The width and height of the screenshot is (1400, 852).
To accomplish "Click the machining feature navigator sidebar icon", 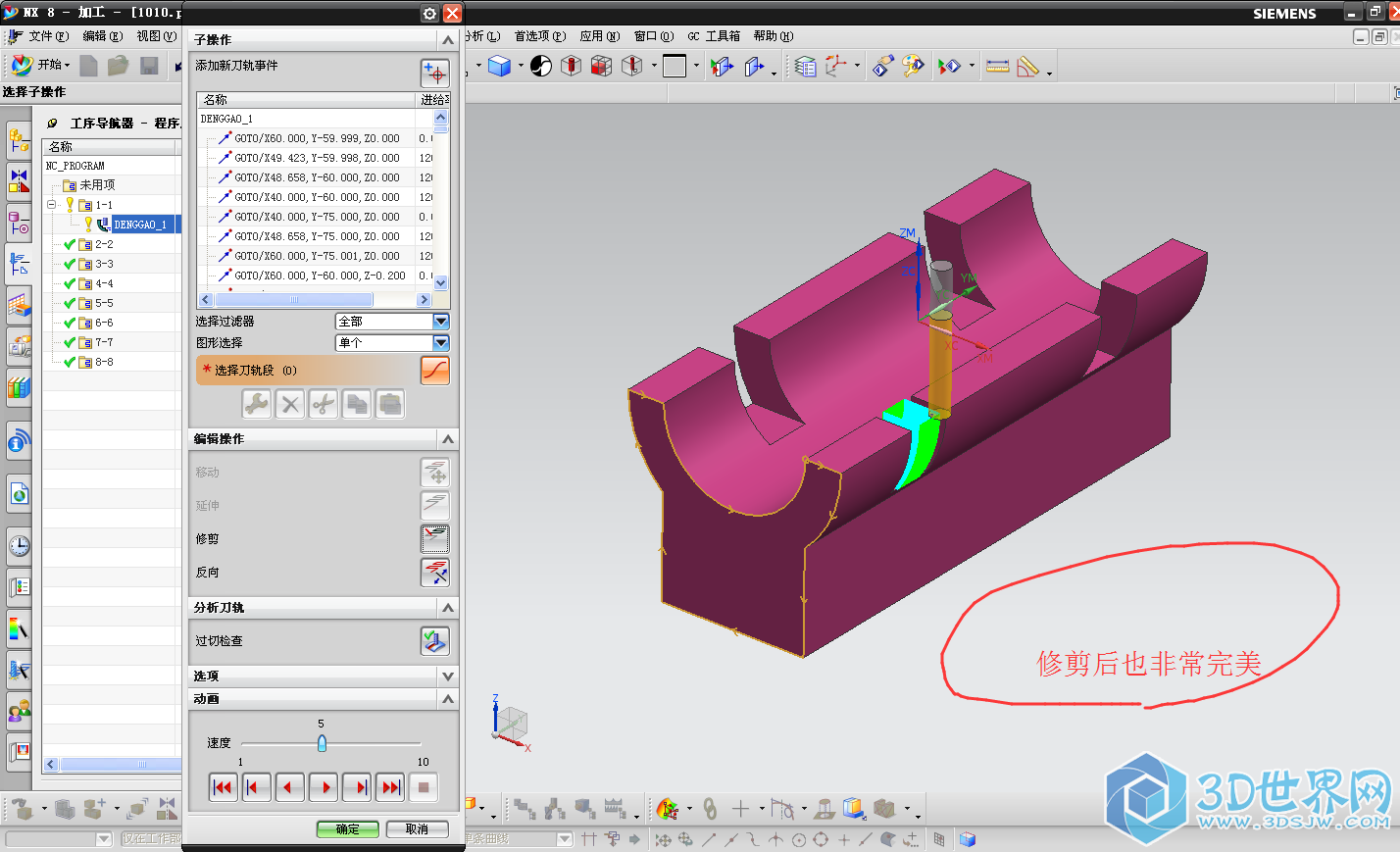I will 19,305.
